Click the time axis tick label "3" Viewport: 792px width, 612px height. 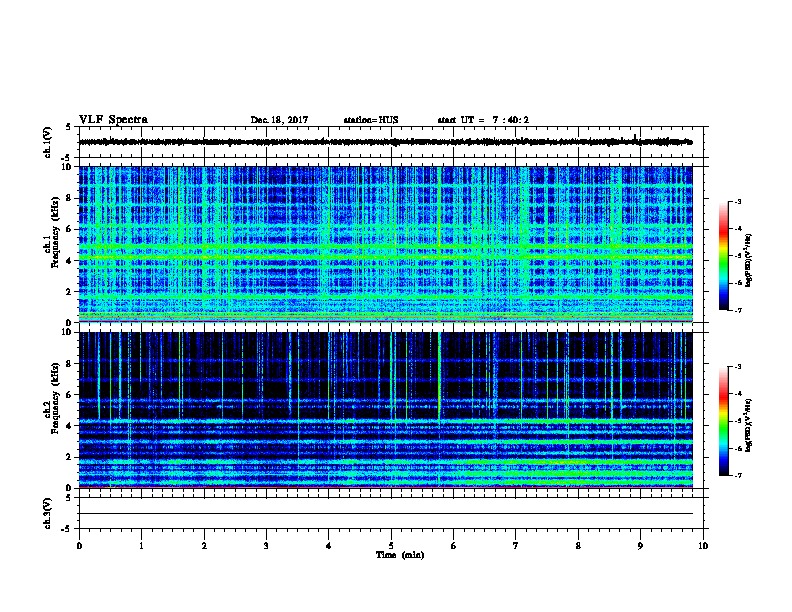pyautogui.click(x=266, y=546)
